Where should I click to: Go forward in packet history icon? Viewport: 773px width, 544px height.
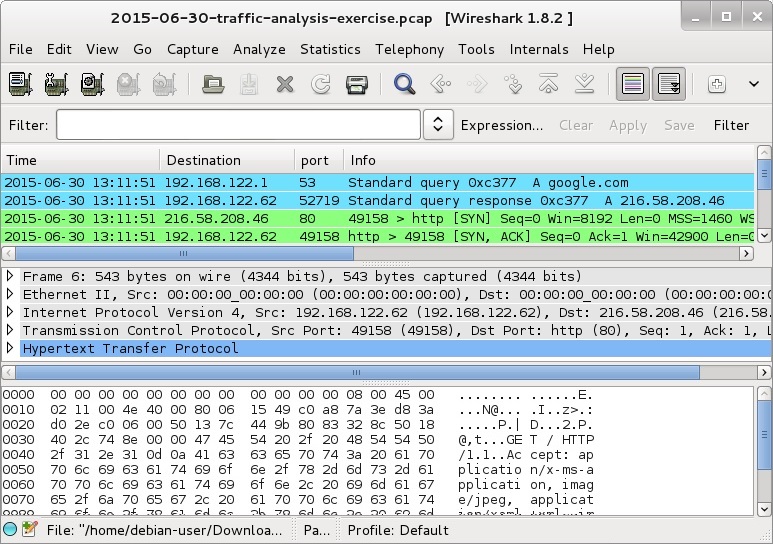(476, 83)
